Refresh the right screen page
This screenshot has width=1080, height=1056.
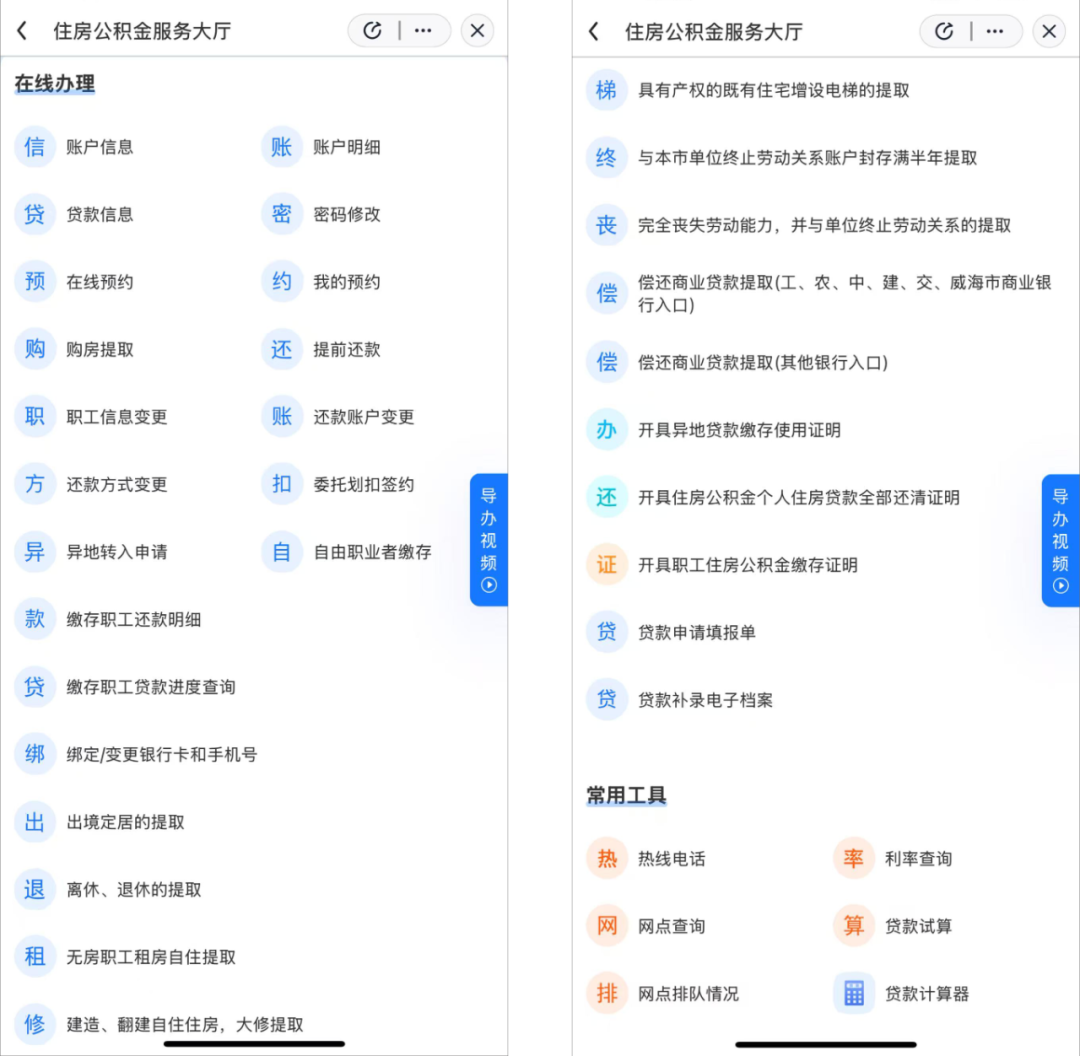(x=944, y=32)
